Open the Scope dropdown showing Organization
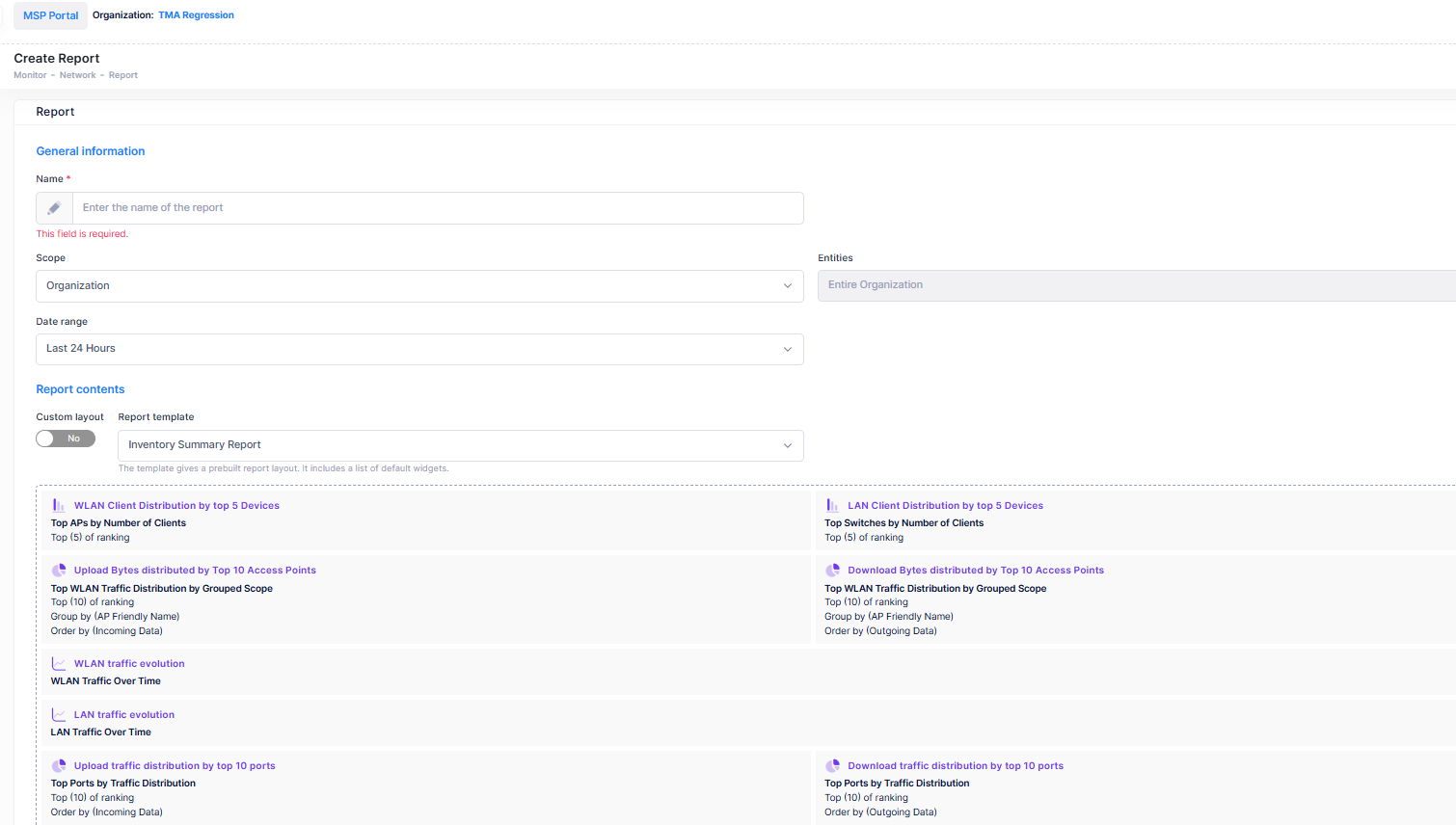 [419, 285]
